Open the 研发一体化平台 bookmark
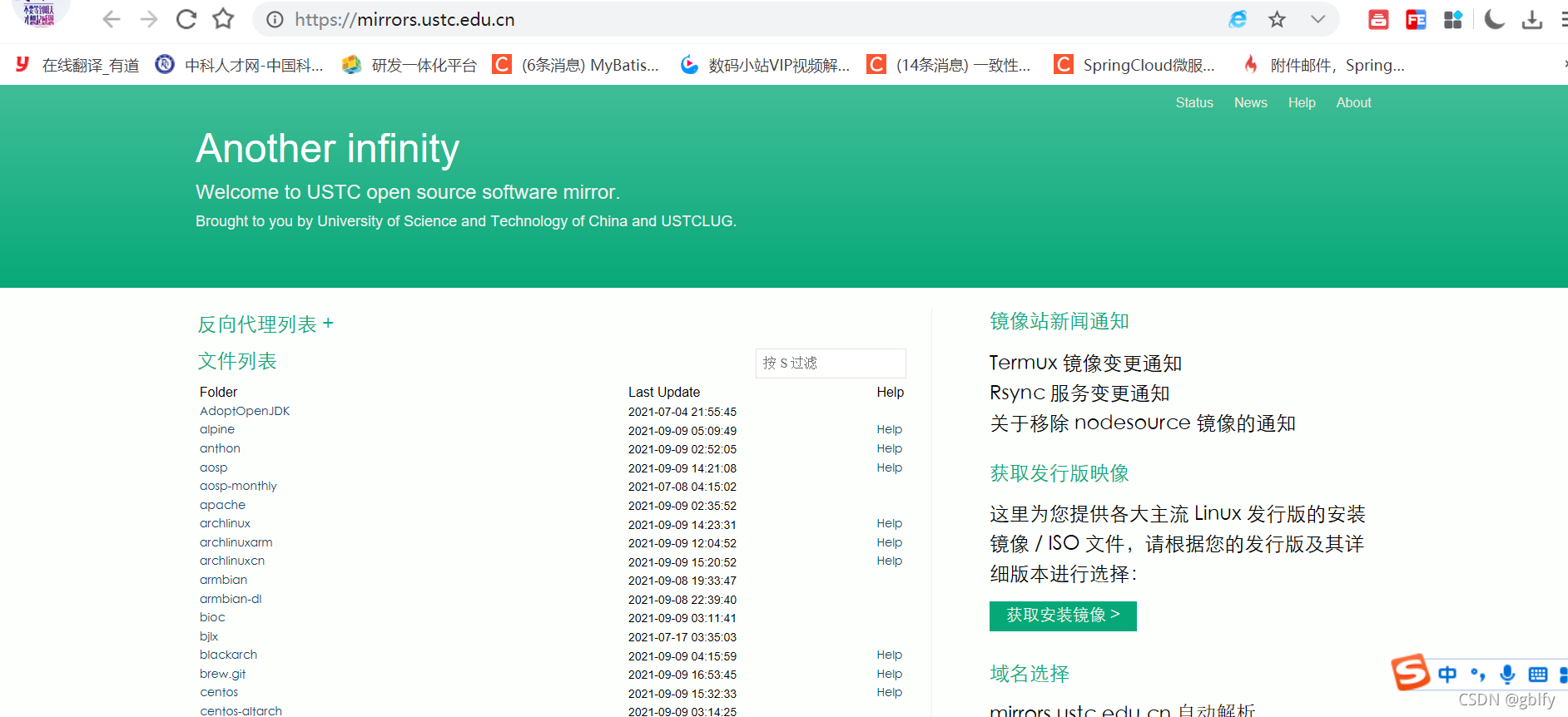Viewport: 1568px width, 717px height. (x=409, y=65)
